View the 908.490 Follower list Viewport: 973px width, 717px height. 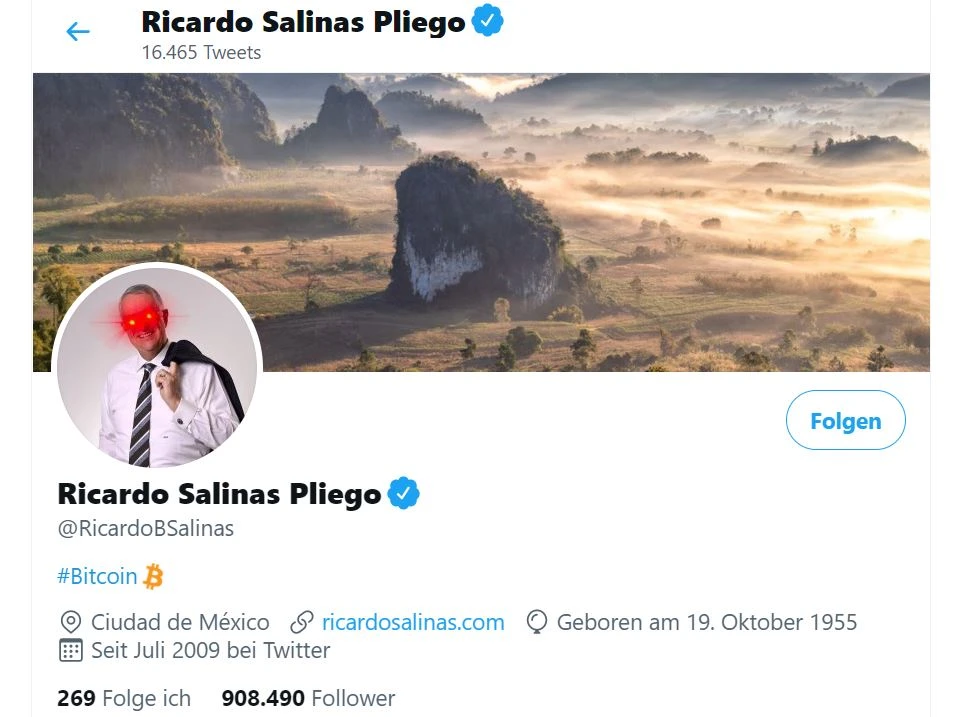[x=308, y=698]
